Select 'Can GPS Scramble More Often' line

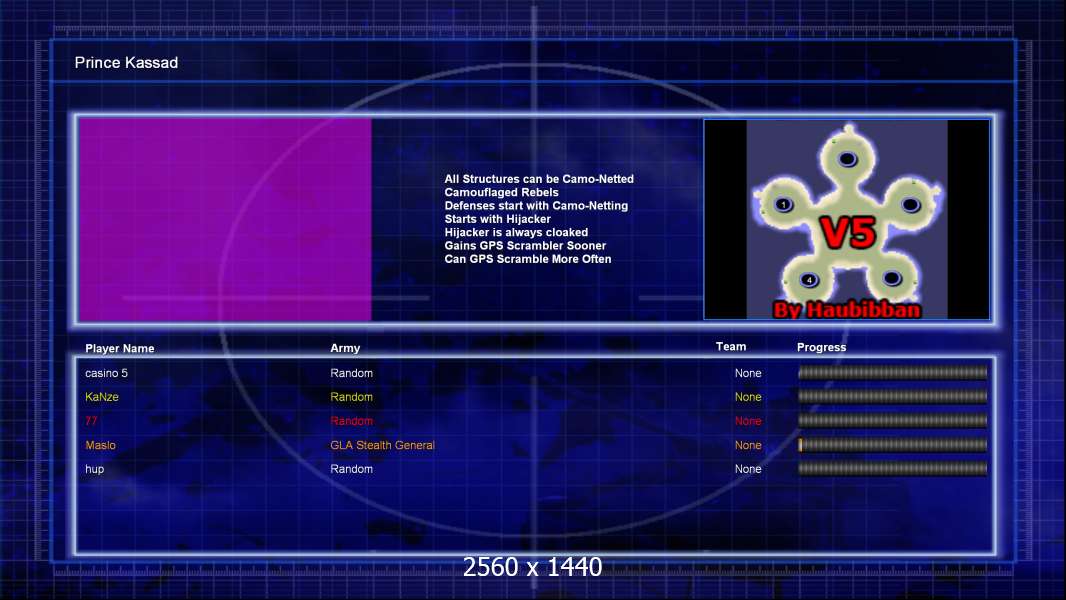point(528,259)
